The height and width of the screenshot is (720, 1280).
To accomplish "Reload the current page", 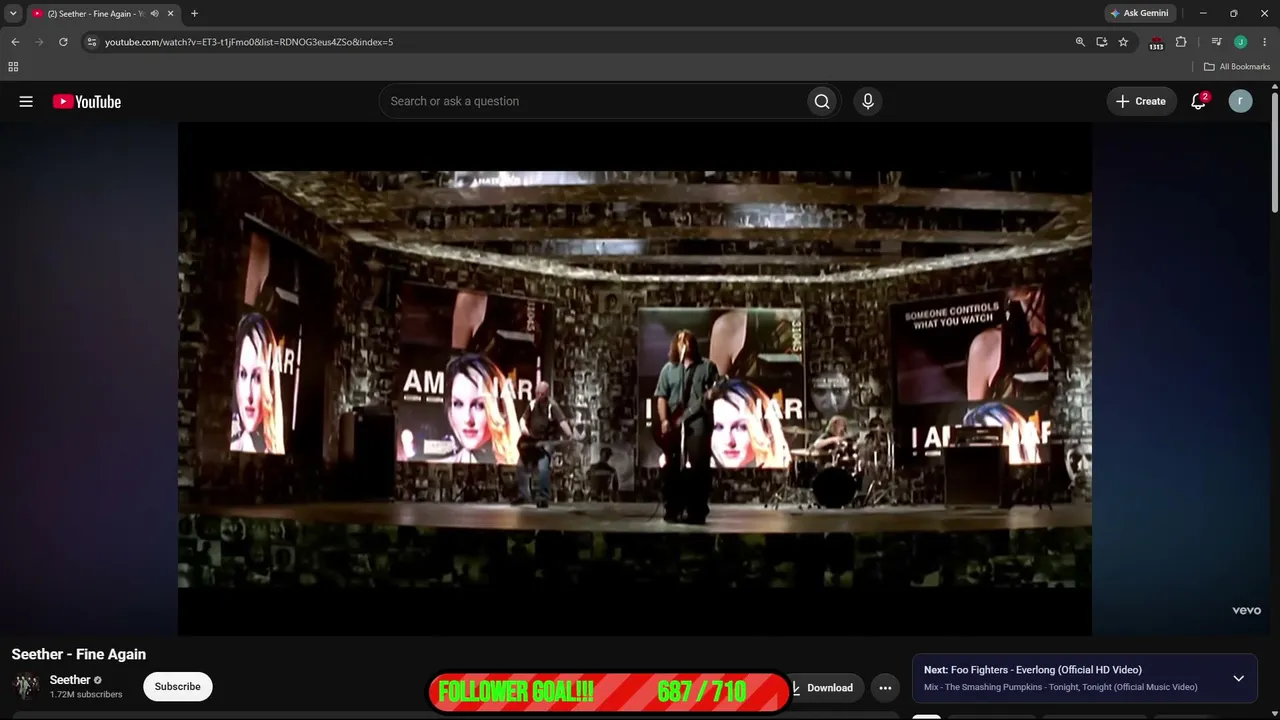I will coord(63,42).
